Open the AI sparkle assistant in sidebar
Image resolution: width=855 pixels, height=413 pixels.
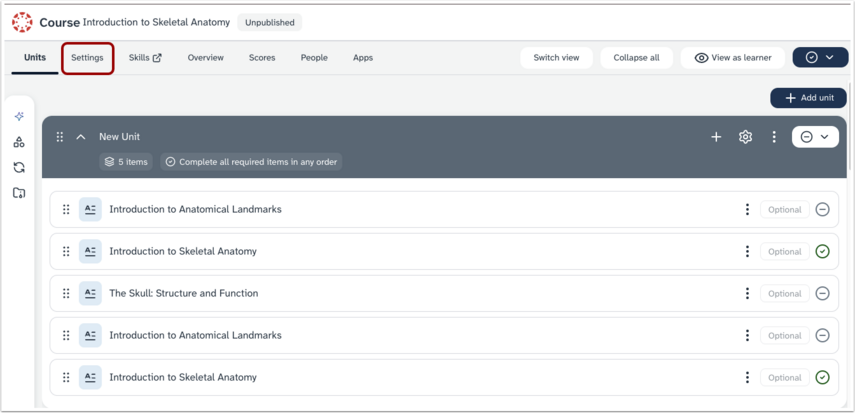[x=19, y=117]
